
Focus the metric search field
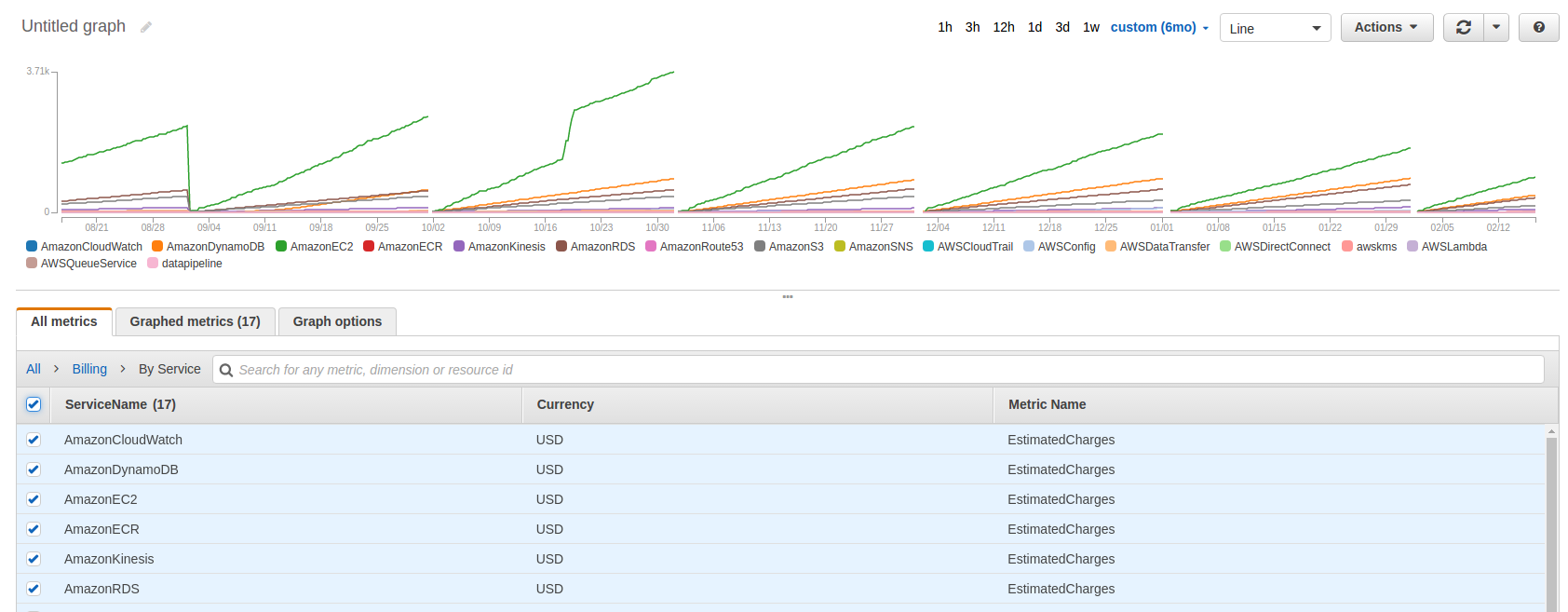coord(878,370)
